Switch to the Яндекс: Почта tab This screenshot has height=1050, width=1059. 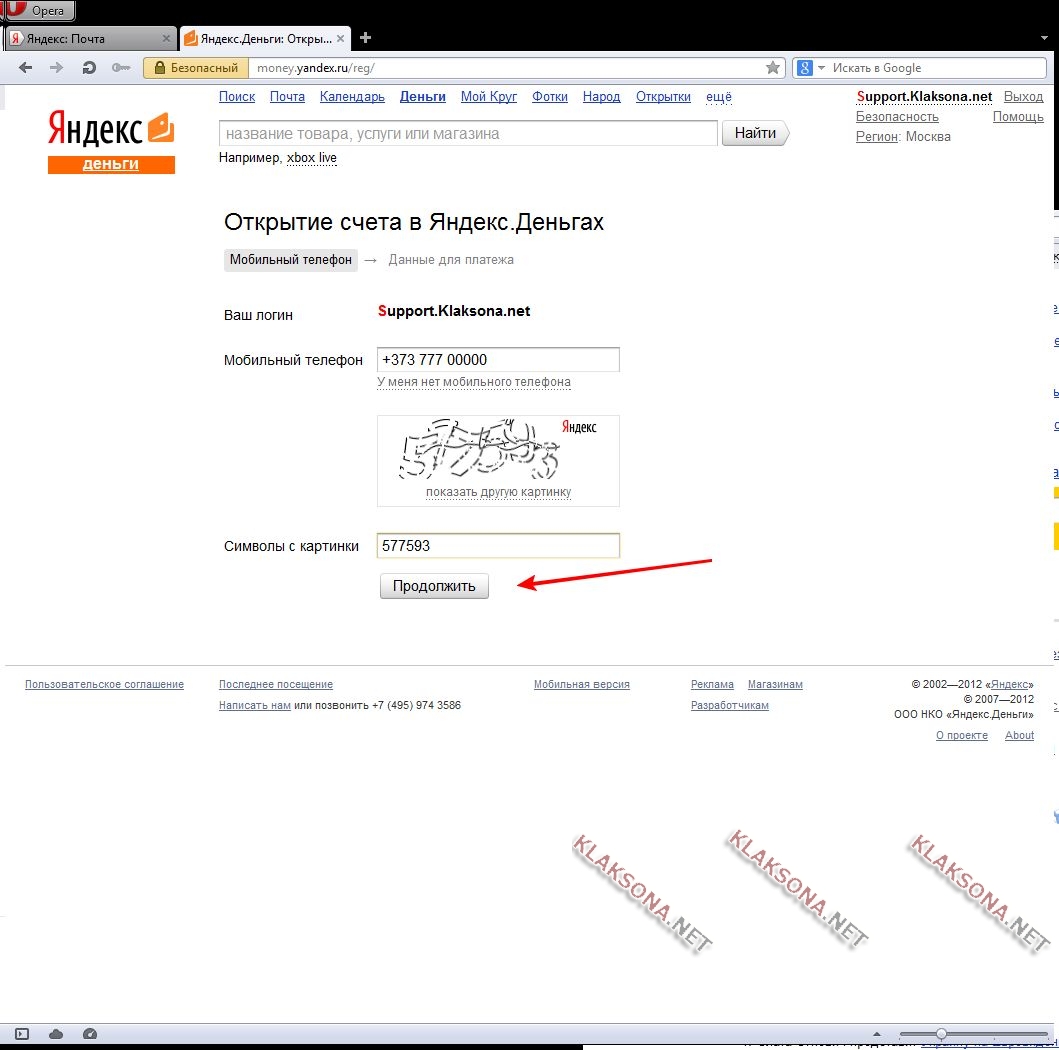(x=91, y=38)
